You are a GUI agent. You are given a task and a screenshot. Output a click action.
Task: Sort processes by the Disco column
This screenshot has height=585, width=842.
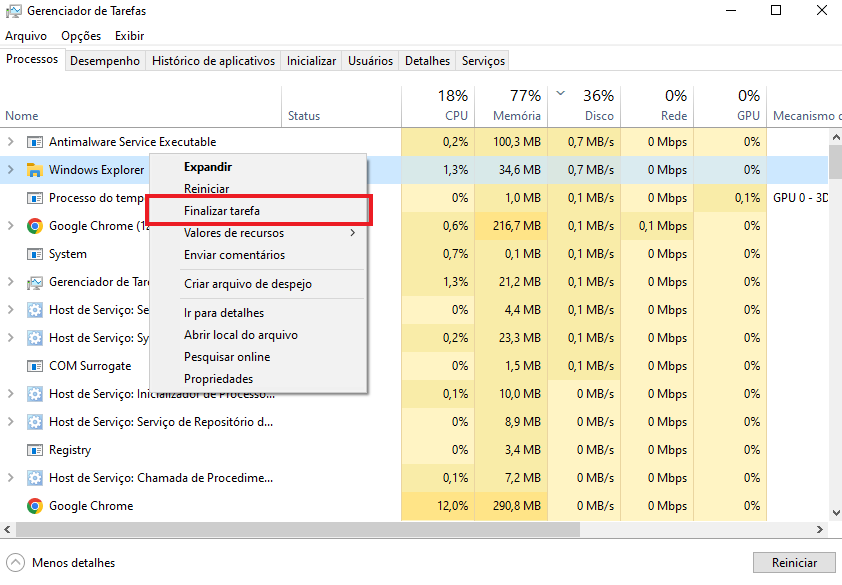pyautogui.click(x=584, y=106)
